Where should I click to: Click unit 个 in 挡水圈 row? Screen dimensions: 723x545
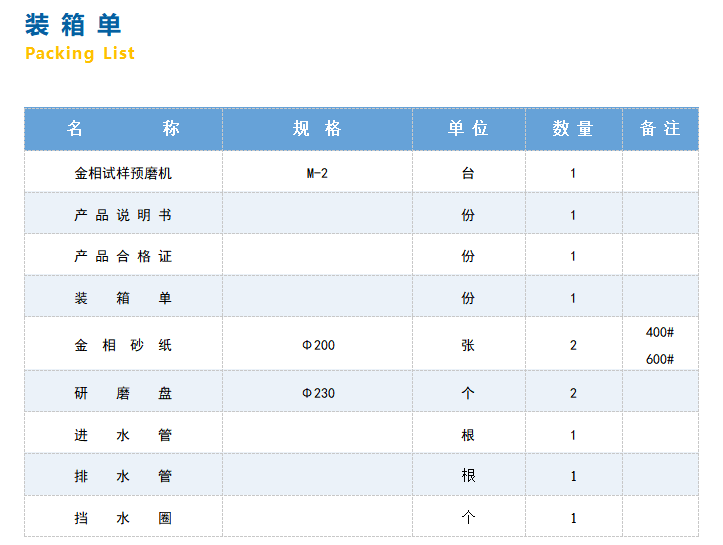[468, 518]
